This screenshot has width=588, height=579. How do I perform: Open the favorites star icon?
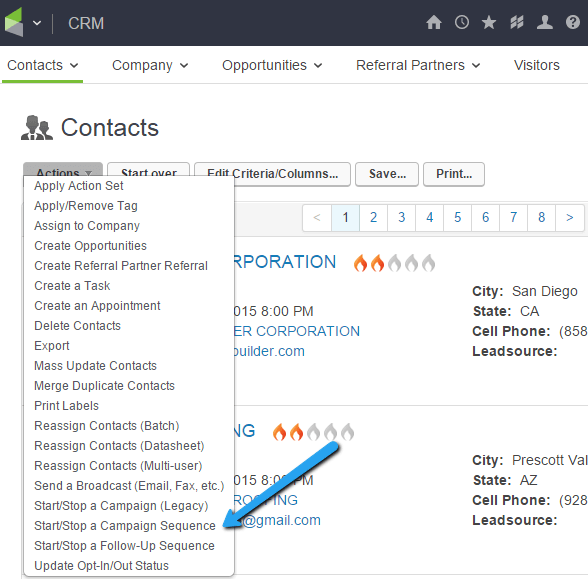(x=489, y=22)
